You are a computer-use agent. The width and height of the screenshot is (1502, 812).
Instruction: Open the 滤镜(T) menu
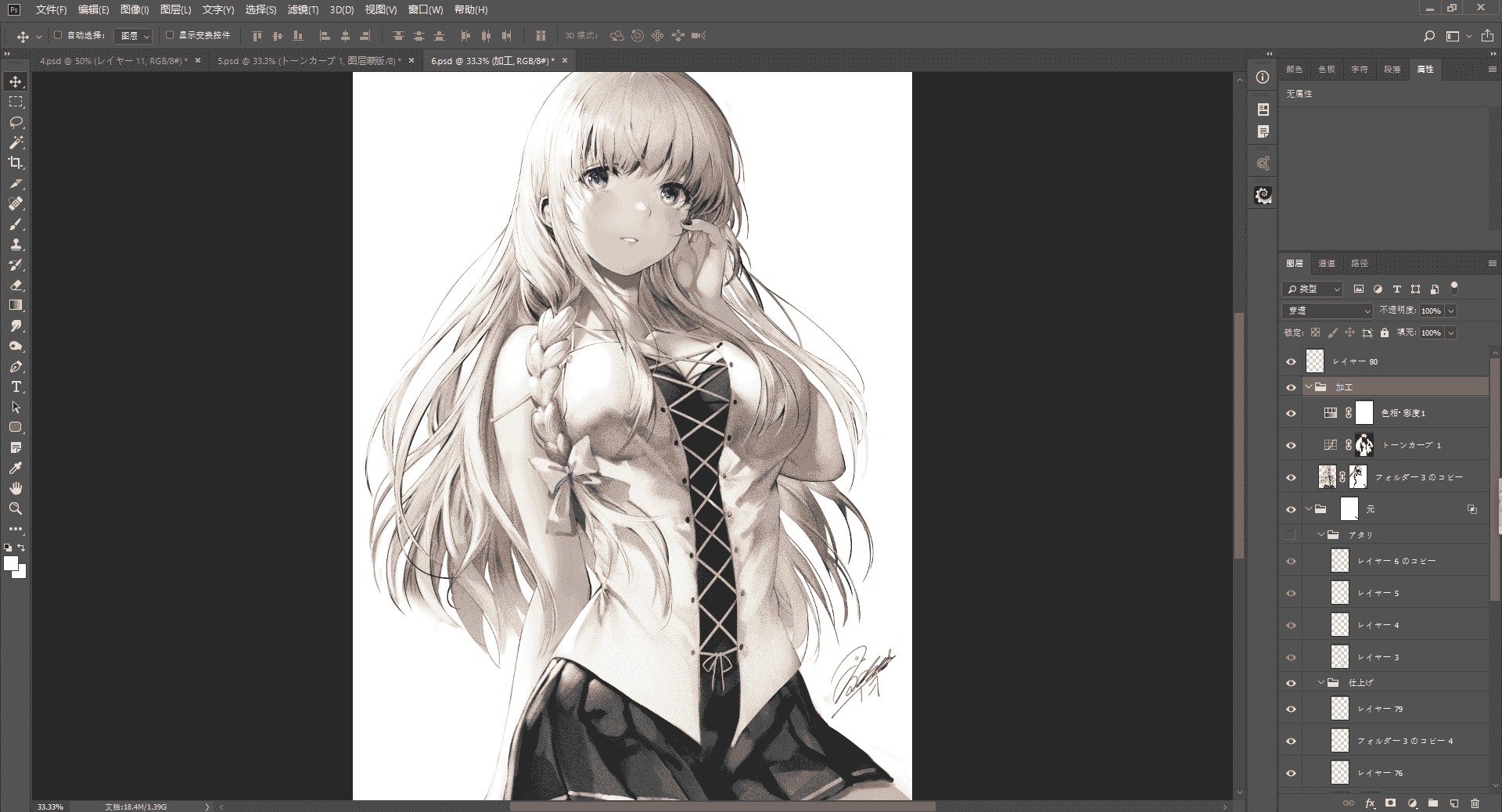point(303,9)
